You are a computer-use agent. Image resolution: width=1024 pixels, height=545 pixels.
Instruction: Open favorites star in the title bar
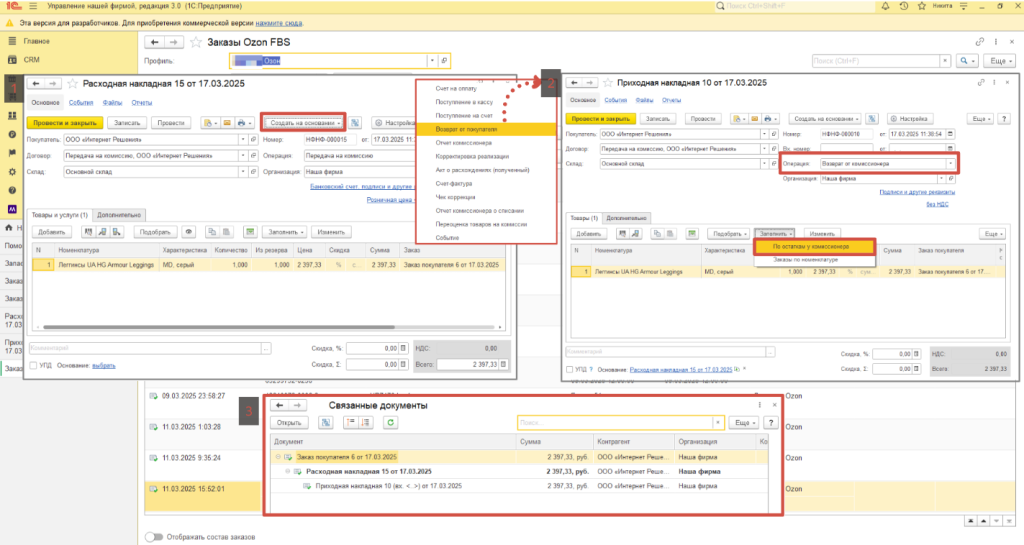[921, 6]
